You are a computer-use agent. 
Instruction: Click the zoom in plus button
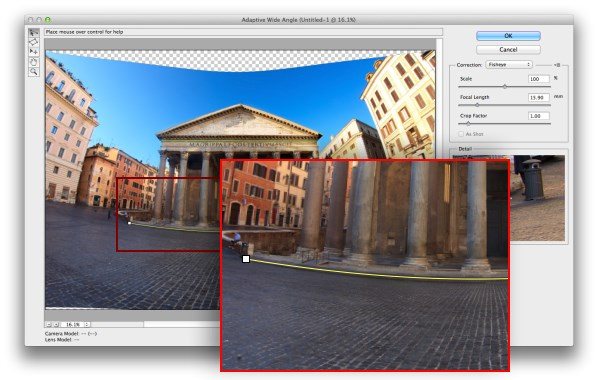click(56, 324)
